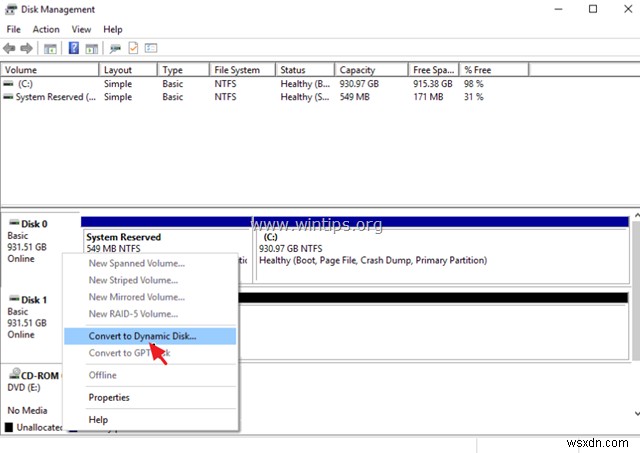Click the black Unallocated legend swatch
The width and height of the screenshot is (640, 453).
[9, 427]
